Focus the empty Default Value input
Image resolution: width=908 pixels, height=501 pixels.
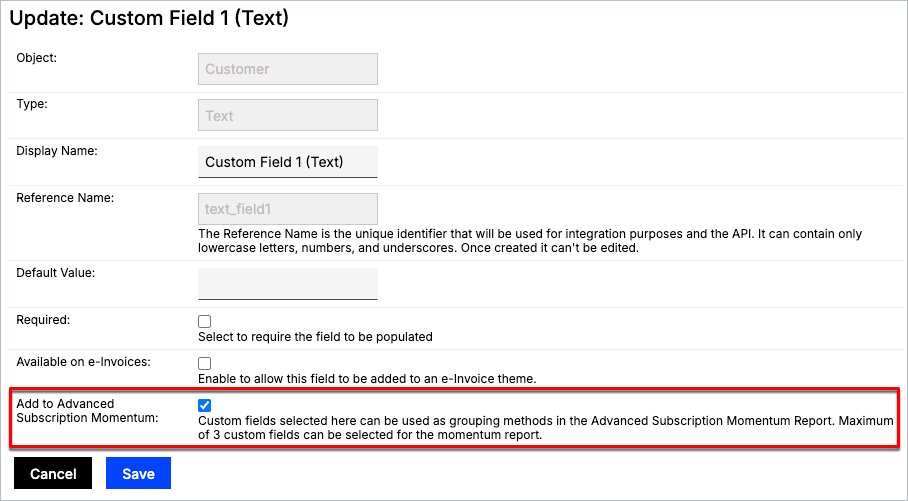coord(288,283)
